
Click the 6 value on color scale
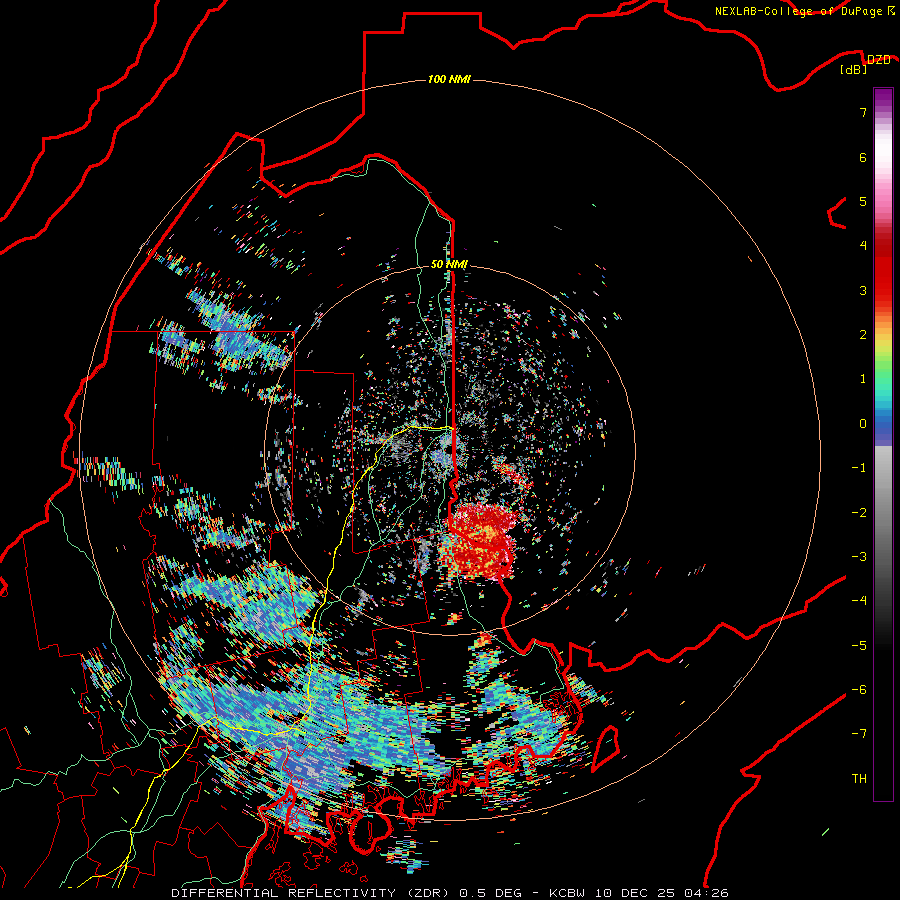(x=863, y=157)
